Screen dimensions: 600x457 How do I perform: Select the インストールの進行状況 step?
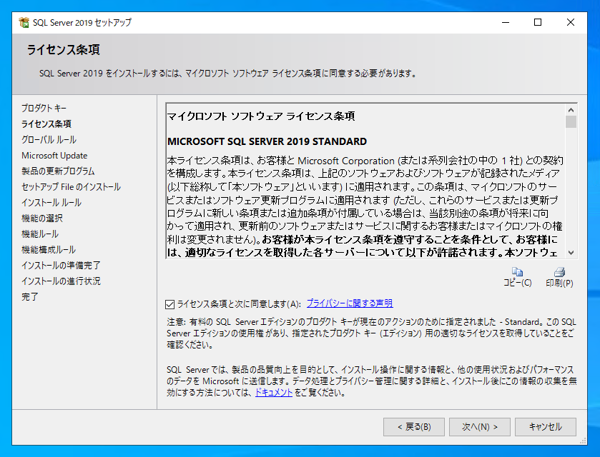[x=61, y=281]
